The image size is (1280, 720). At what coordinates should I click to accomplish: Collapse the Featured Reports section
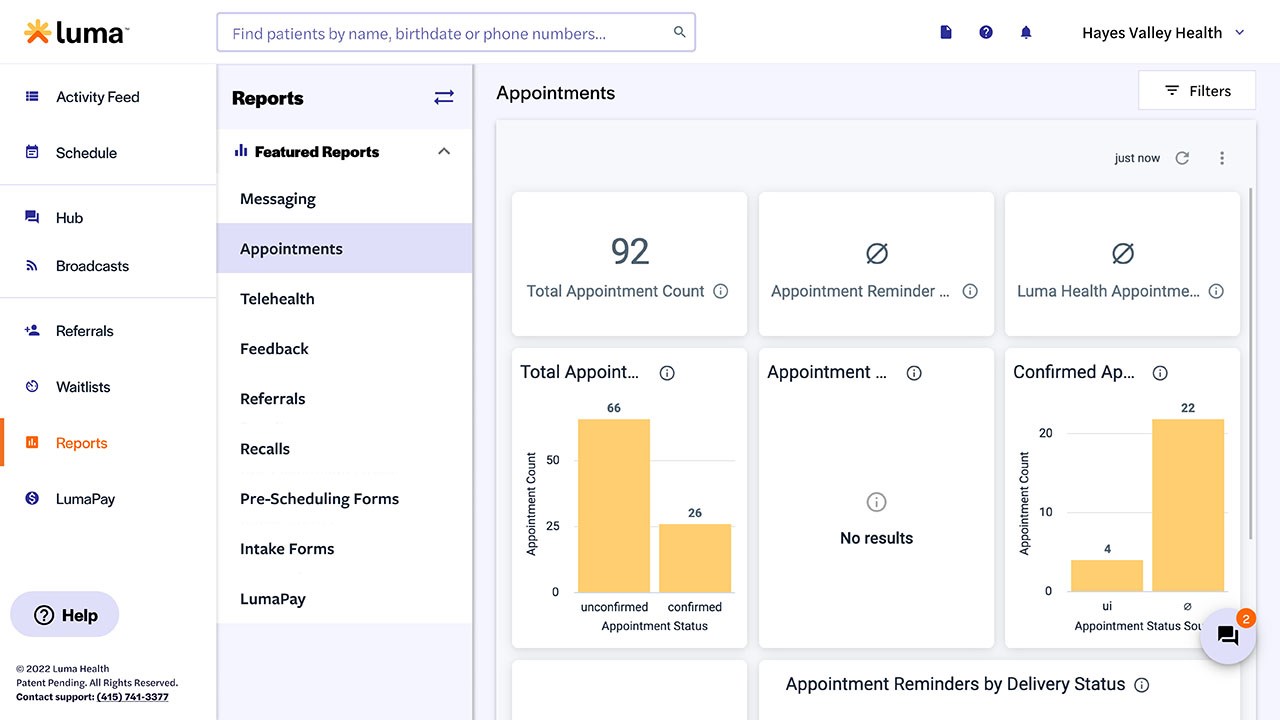444,152
